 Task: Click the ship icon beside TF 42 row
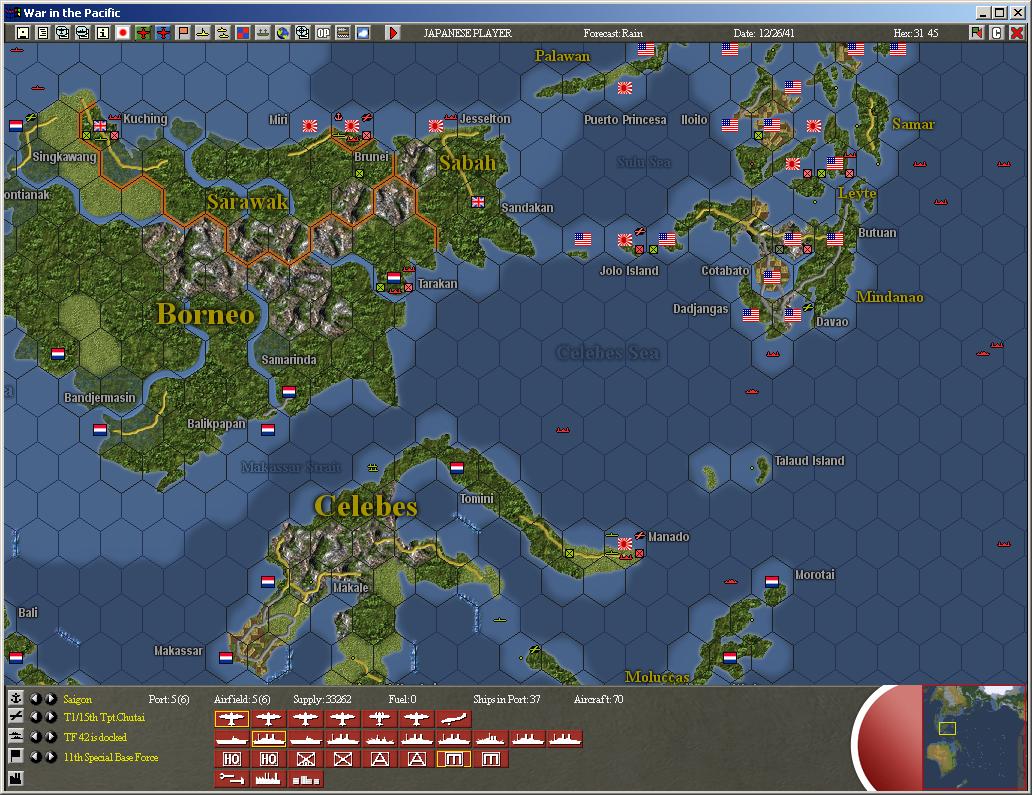tap(16, 736)
